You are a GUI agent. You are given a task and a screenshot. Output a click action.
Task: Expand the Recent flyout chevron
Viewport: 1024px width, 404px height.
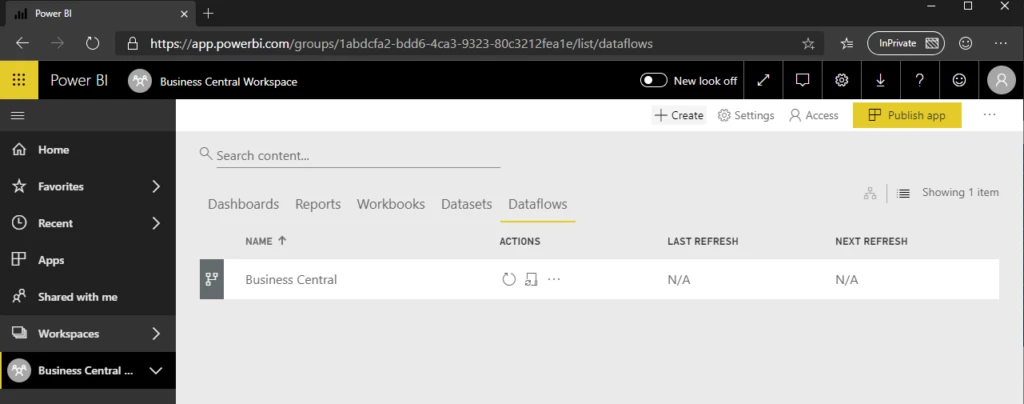click(156, 223)
